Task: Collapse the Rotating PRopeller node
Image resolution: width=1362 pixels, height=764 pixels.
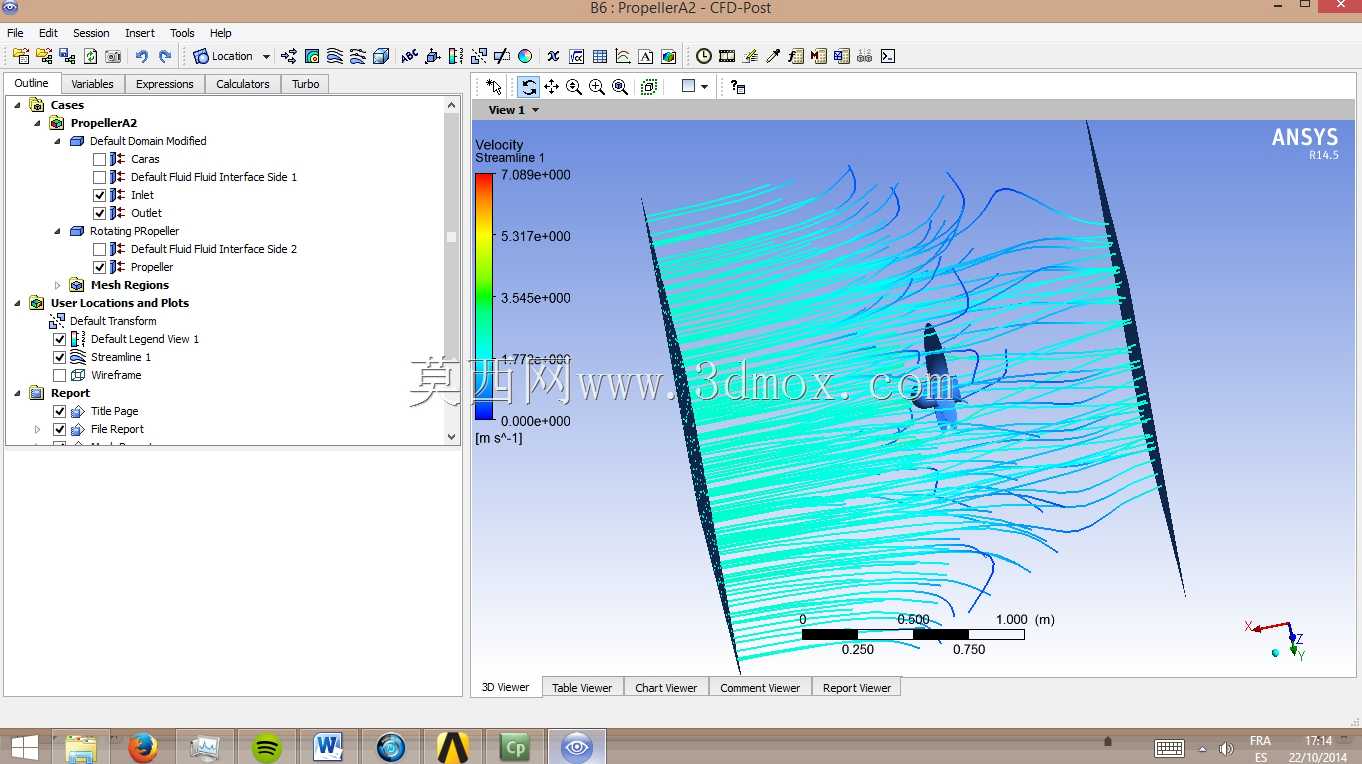Action: (57, 231)
